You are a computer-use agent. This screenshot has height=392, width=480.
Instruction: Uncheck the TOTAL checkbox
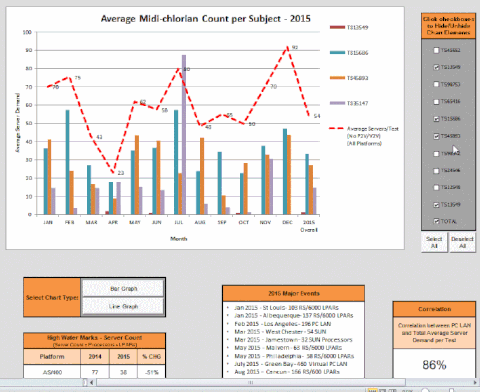pyautogui.click(x=436, y=221)
